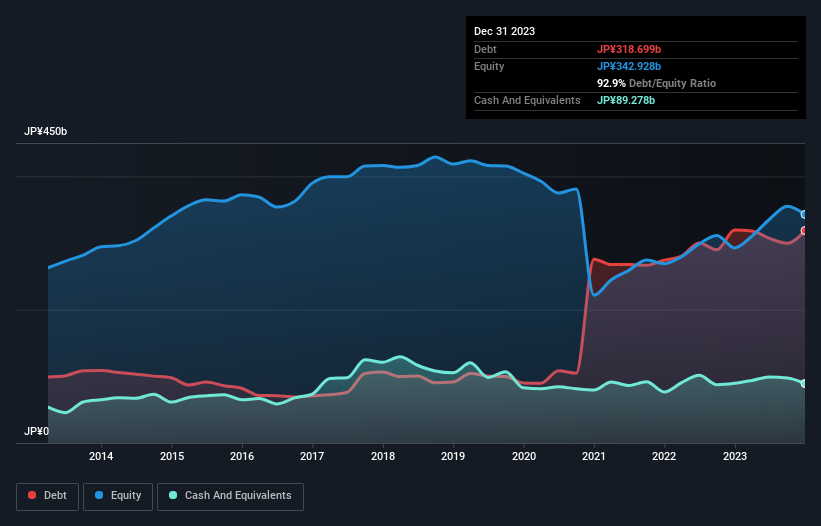Toggle the Cash And Equivalents legend button
Image resolution: width=821 pixels, height=526 pixels.
click(230, 496)
